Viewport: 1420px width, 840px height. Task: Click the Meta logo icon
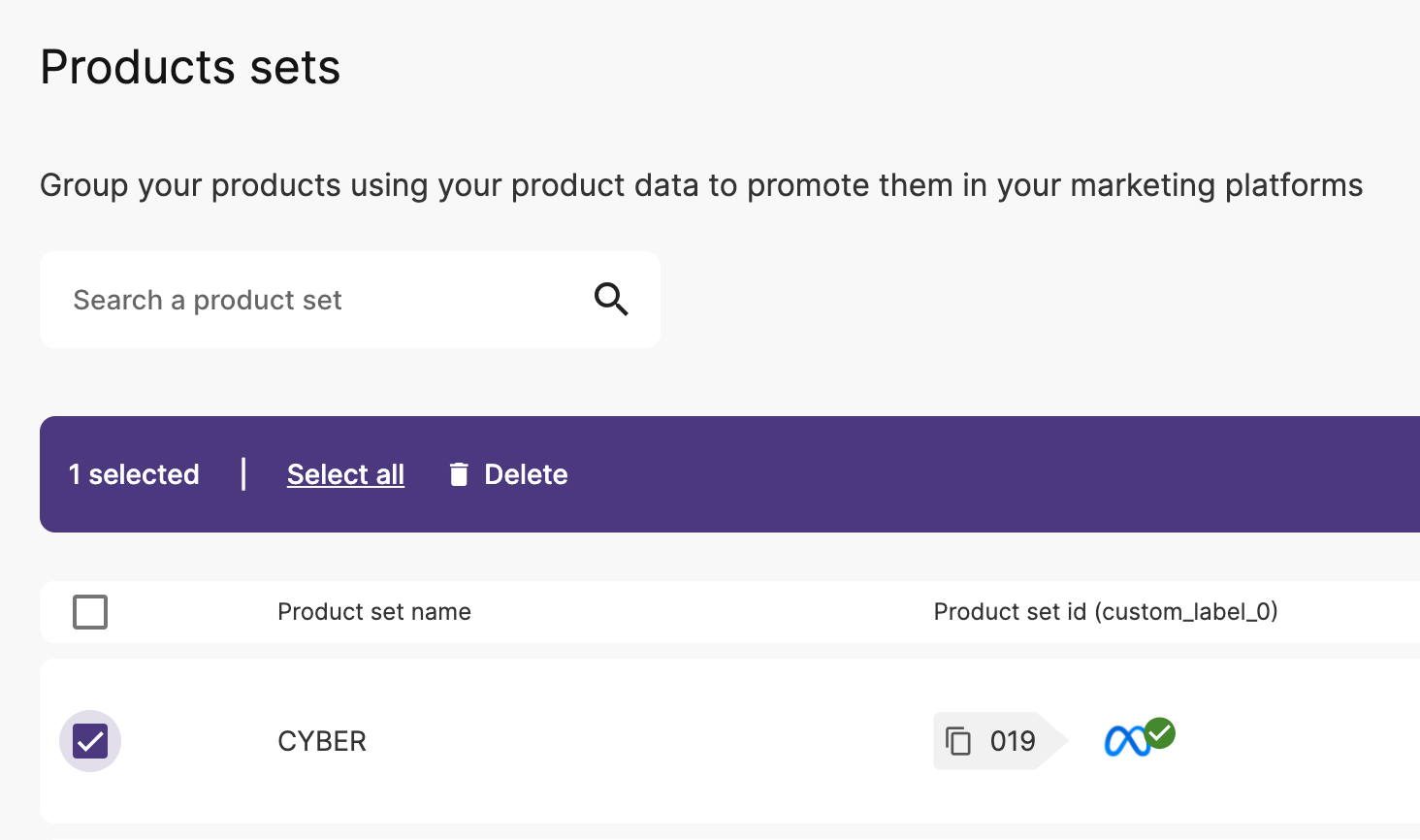(1127, 742)
